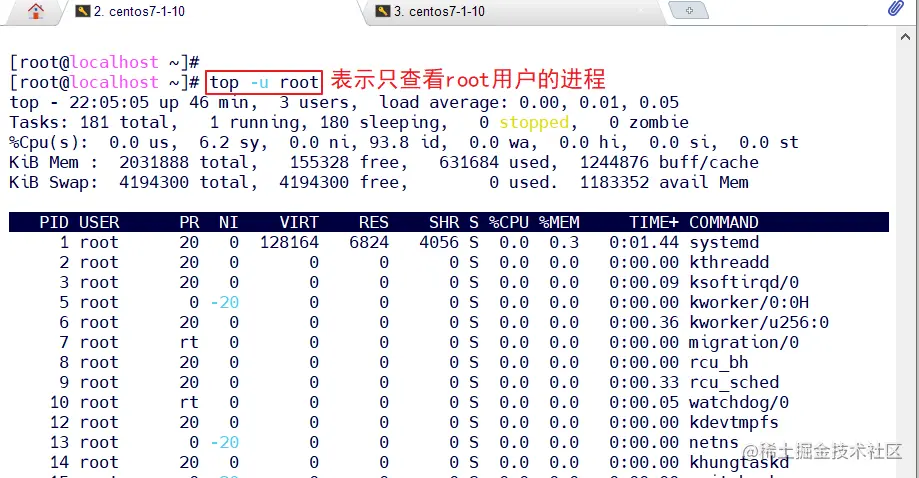Select the VIRT column header
The height and width of the screenshot is (478, 919).
[x=299, y=222]
